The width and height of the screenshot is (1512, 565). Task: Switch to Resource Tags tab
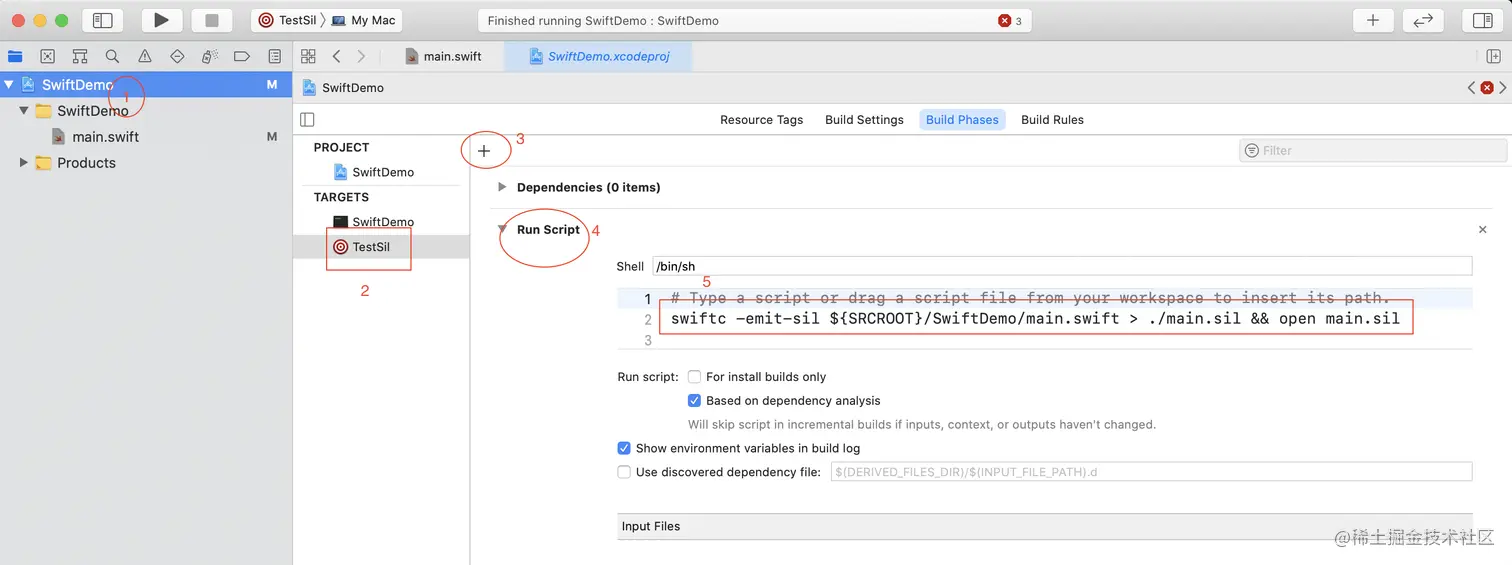(761, 120)
